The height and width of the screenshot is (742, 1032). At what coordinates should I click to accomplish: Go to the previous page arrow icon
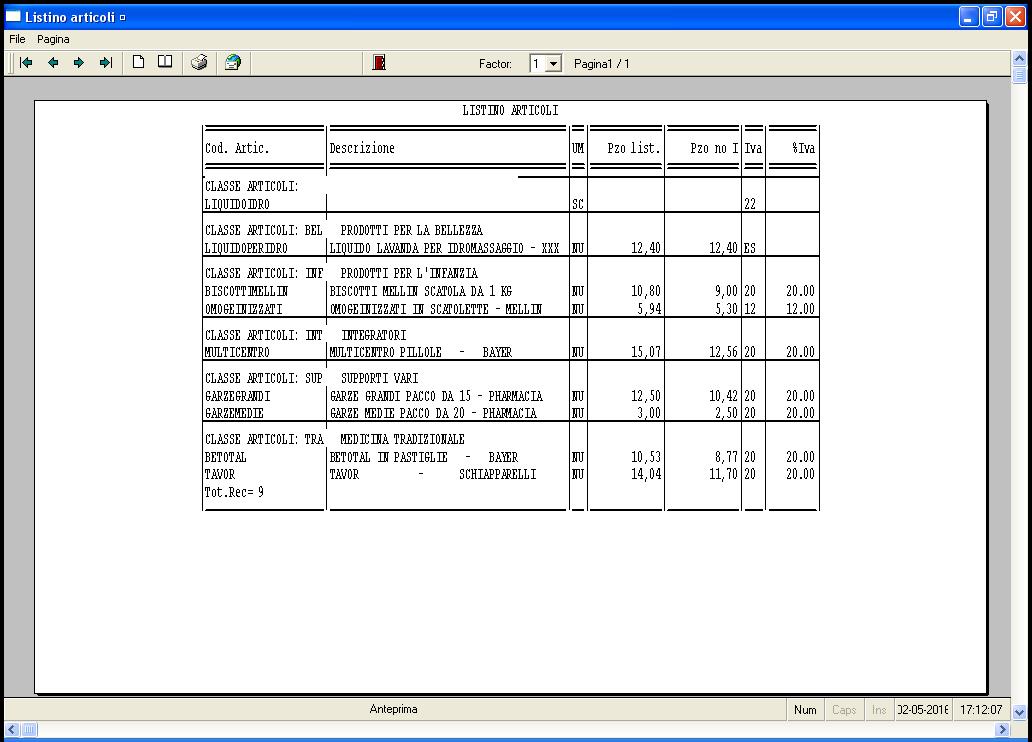click(53, 63)
